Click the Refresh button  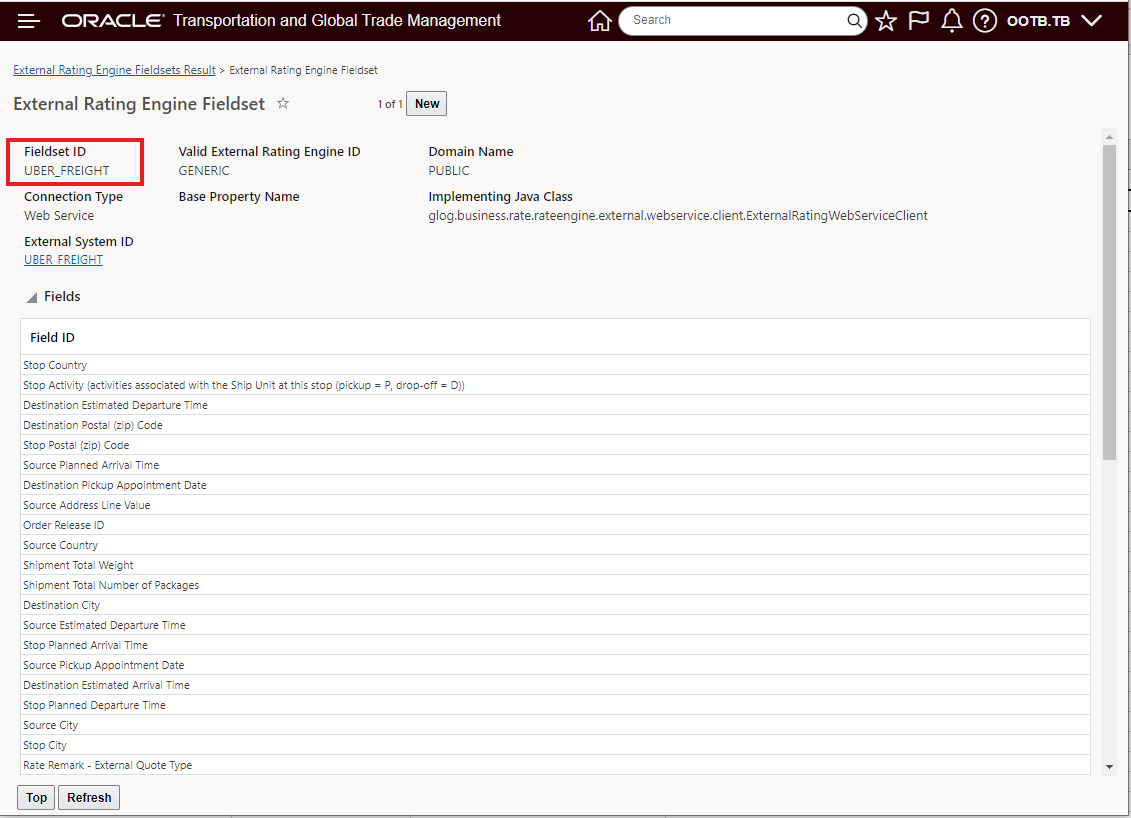click(x=89, y=797)
